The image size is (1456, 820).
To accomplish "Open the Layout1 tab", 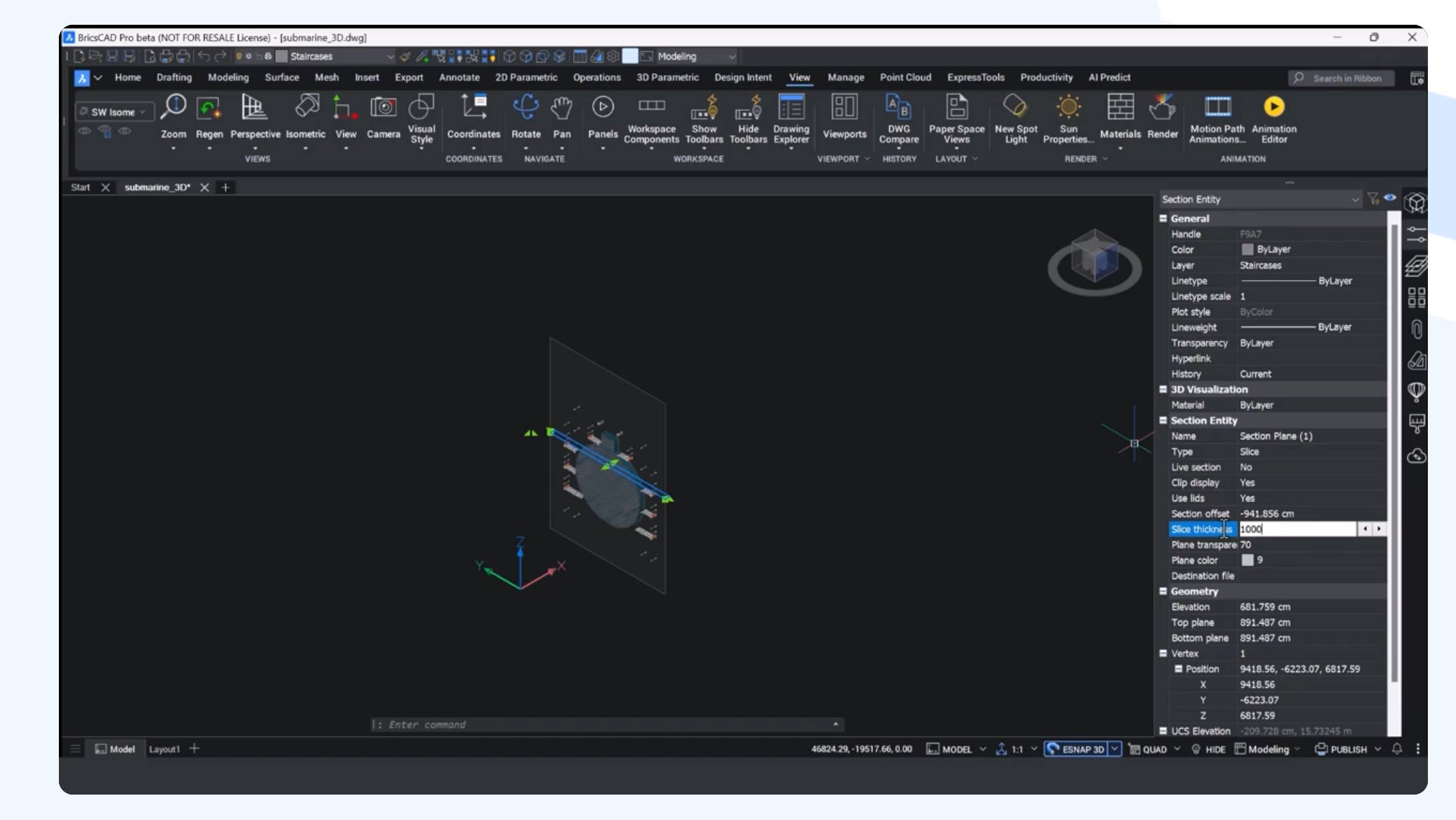I will pyautogui.click(x=164, y=749).
